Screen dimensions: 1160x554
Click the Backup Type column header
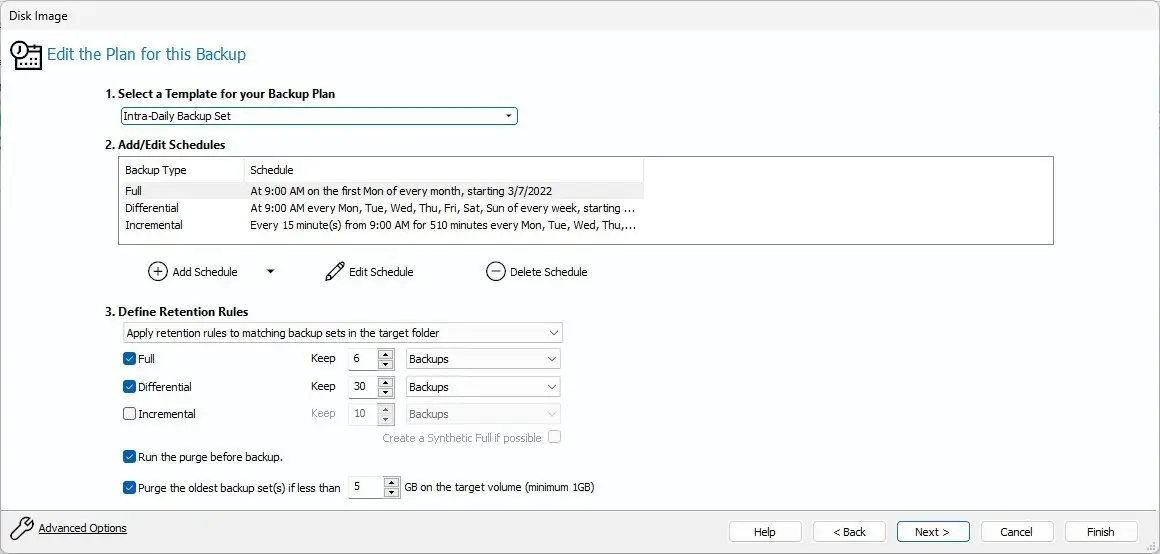[x=181, y=170]
